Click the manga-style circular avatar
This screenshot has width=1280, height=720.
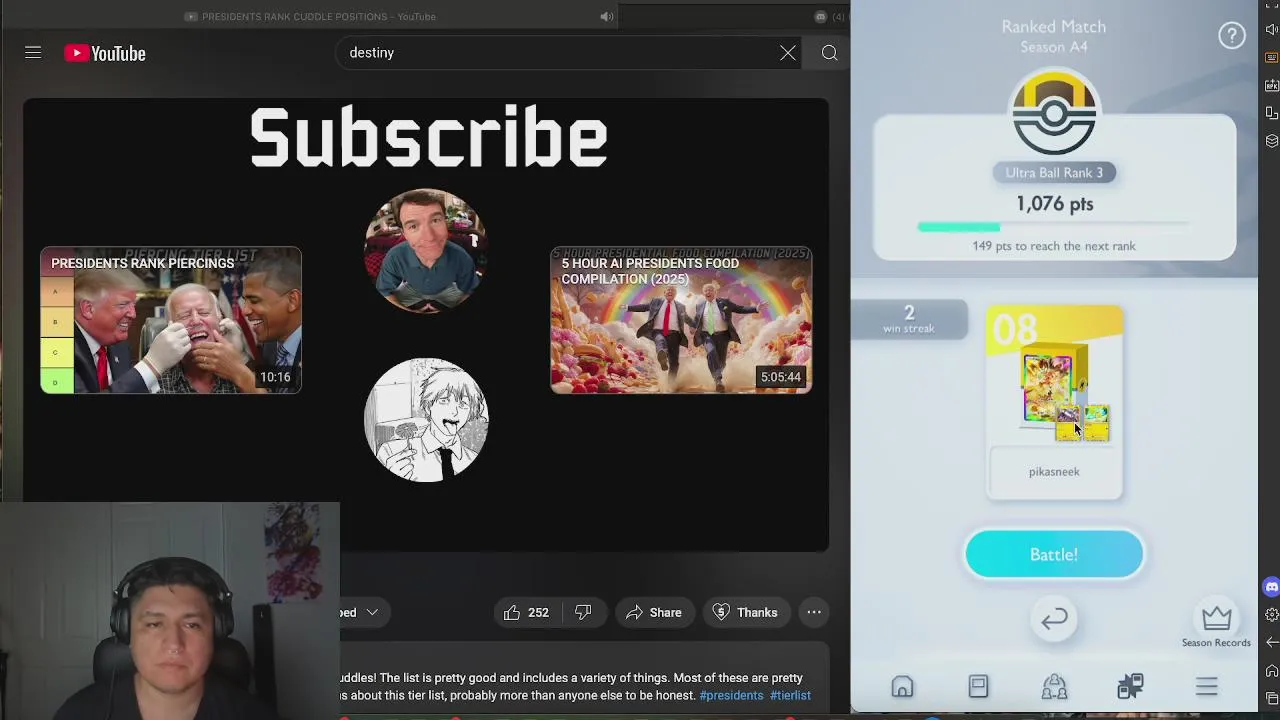point(426,420)
